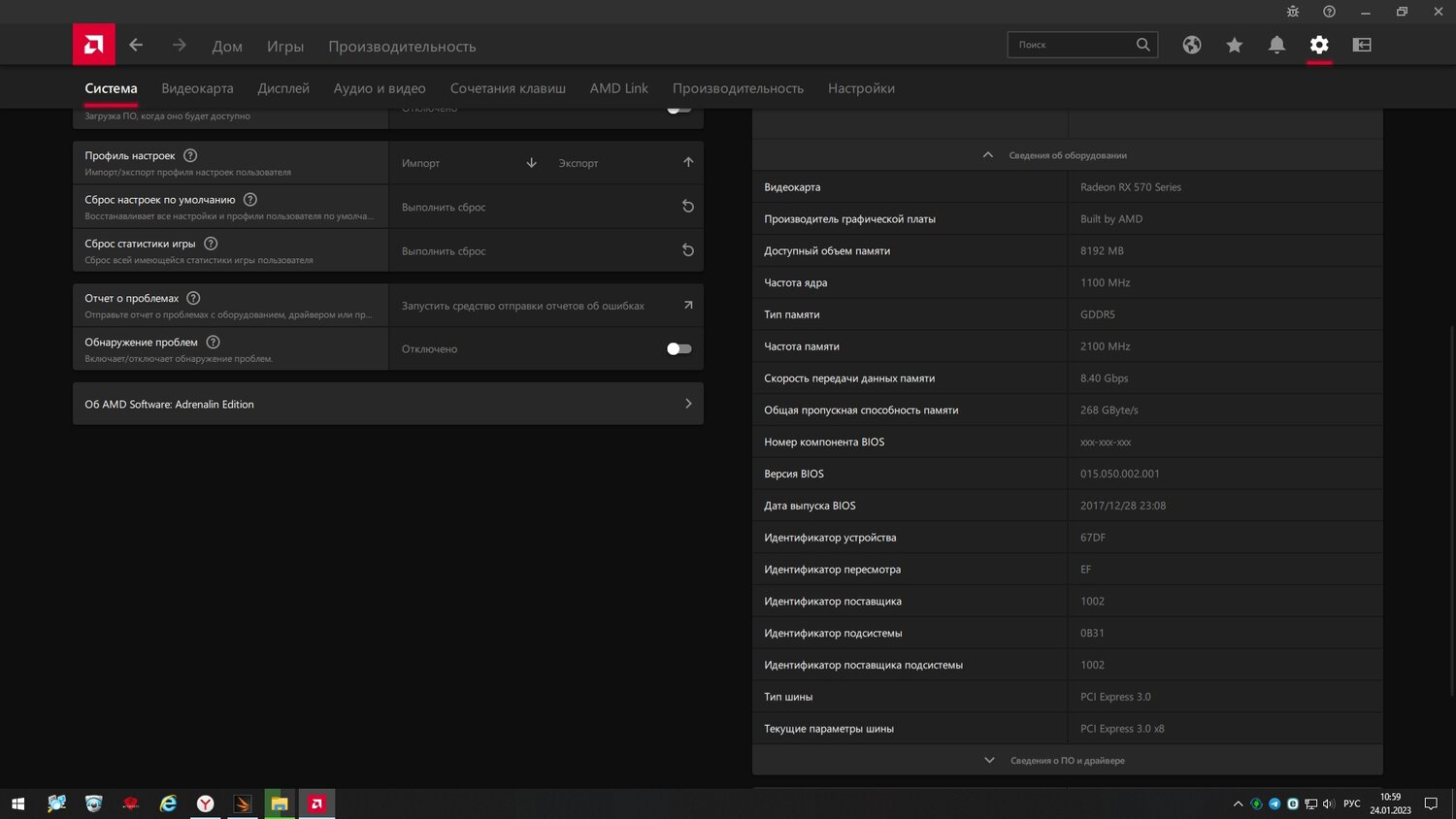Open the Дисплей tab
The height and width of the screenshot is (819, 1456).
(x=283, y=88)
